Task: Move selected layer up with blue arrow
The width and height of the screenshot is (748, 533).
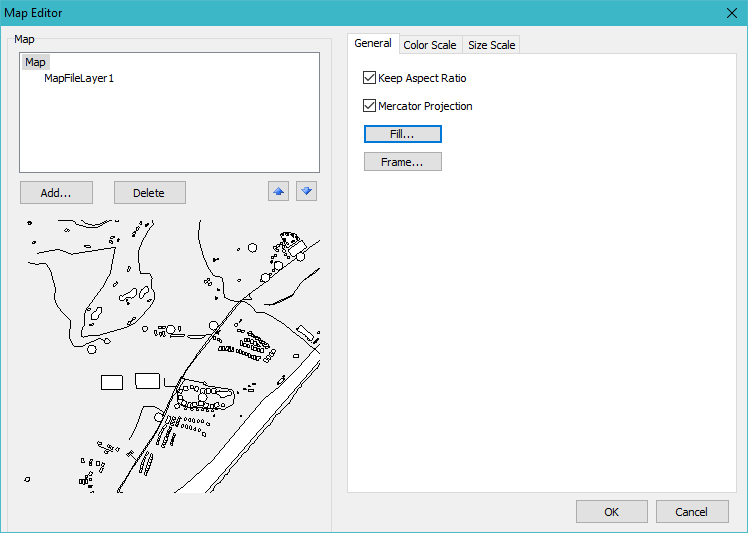Action: (278, 191)
